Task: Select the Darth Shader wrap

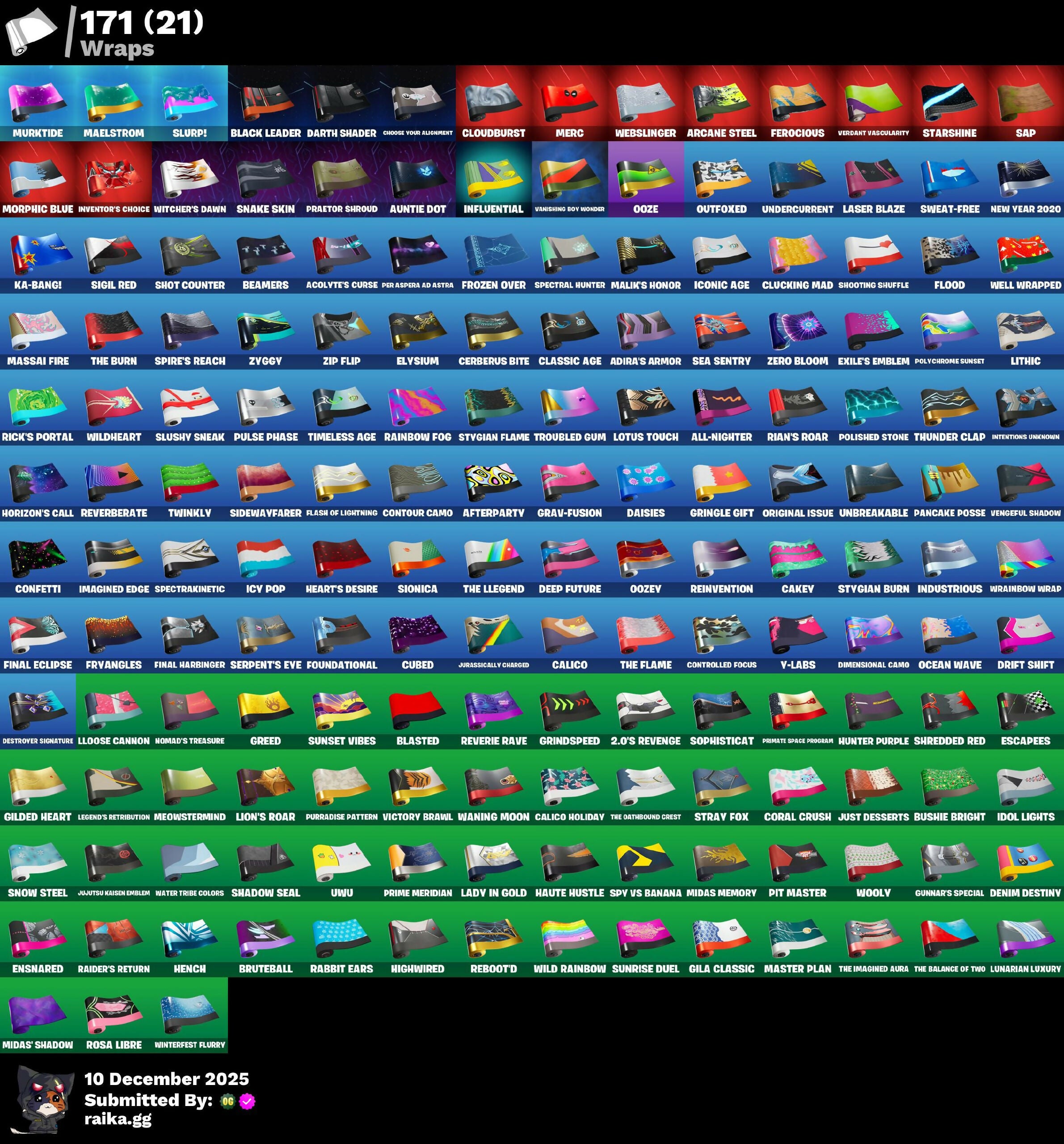Action: point(341,102)
